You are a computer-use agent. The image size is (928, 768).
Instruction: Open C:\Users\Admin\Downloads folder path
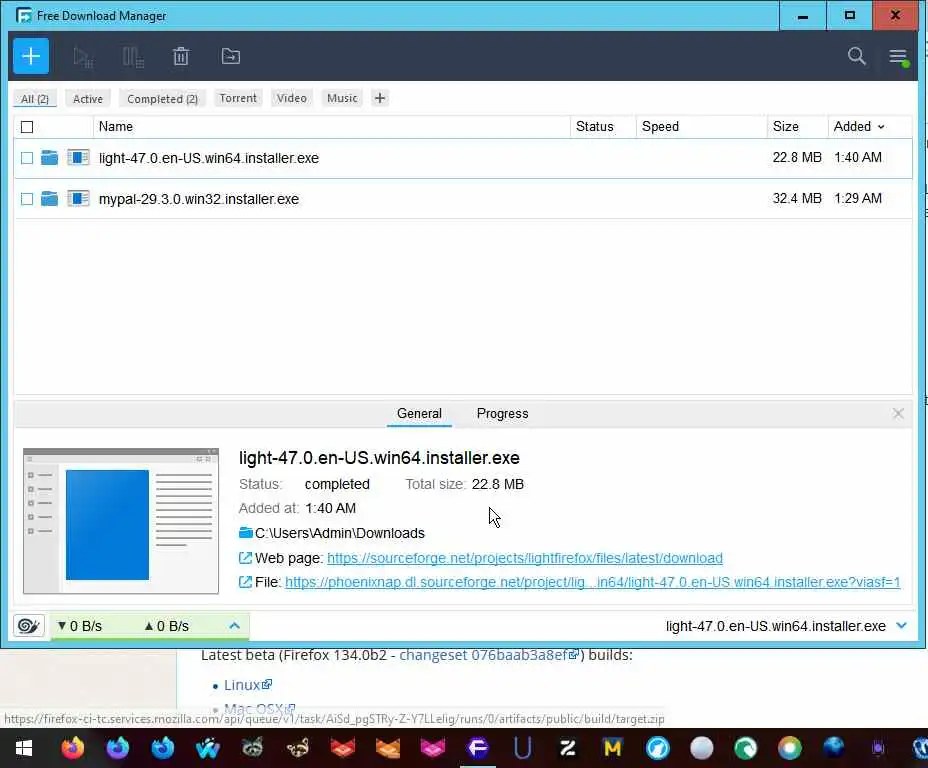pyautogui.click(x=340, y=533)
